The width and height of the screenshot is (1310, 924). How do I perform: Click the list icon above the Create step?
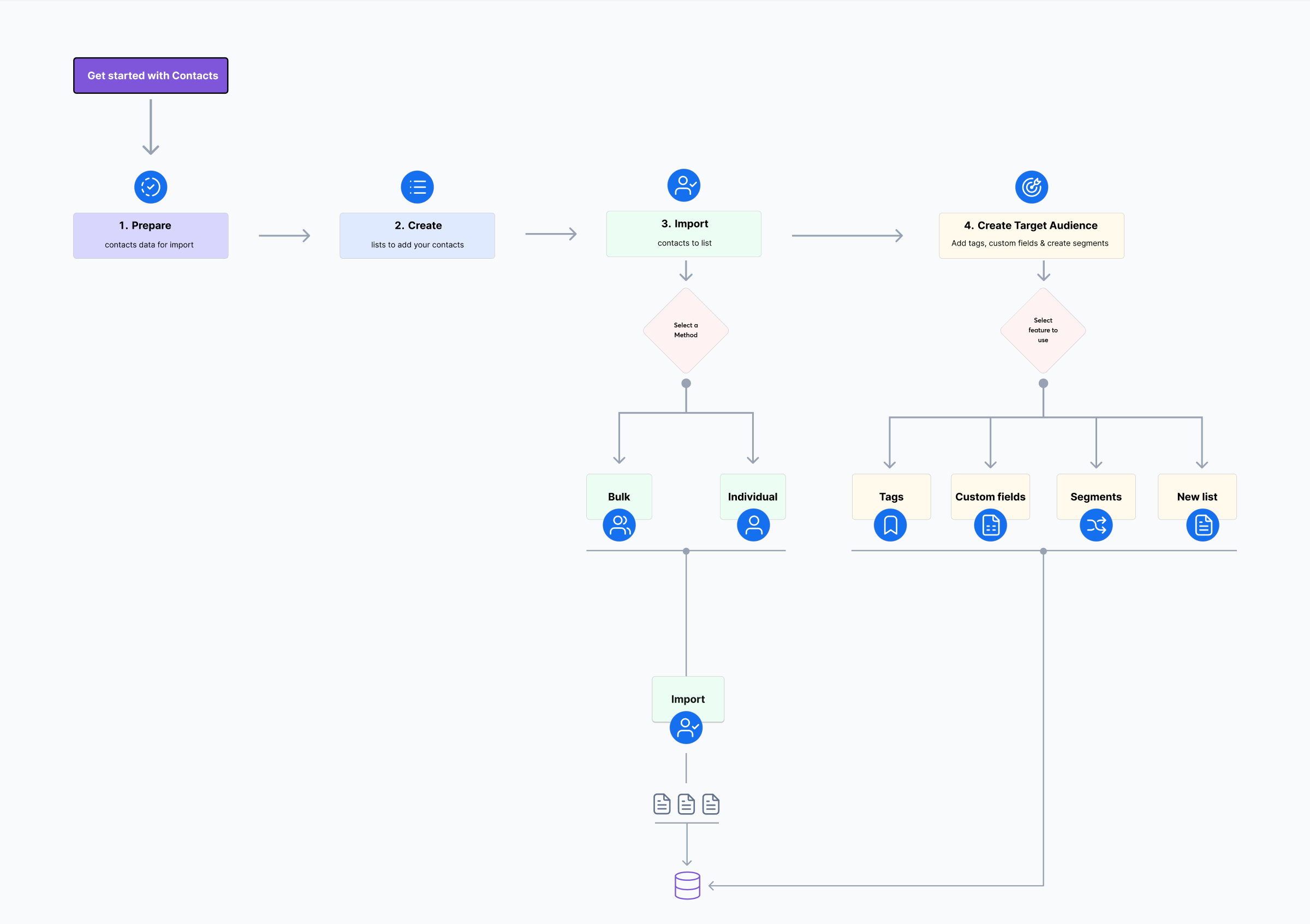point(417,187)
